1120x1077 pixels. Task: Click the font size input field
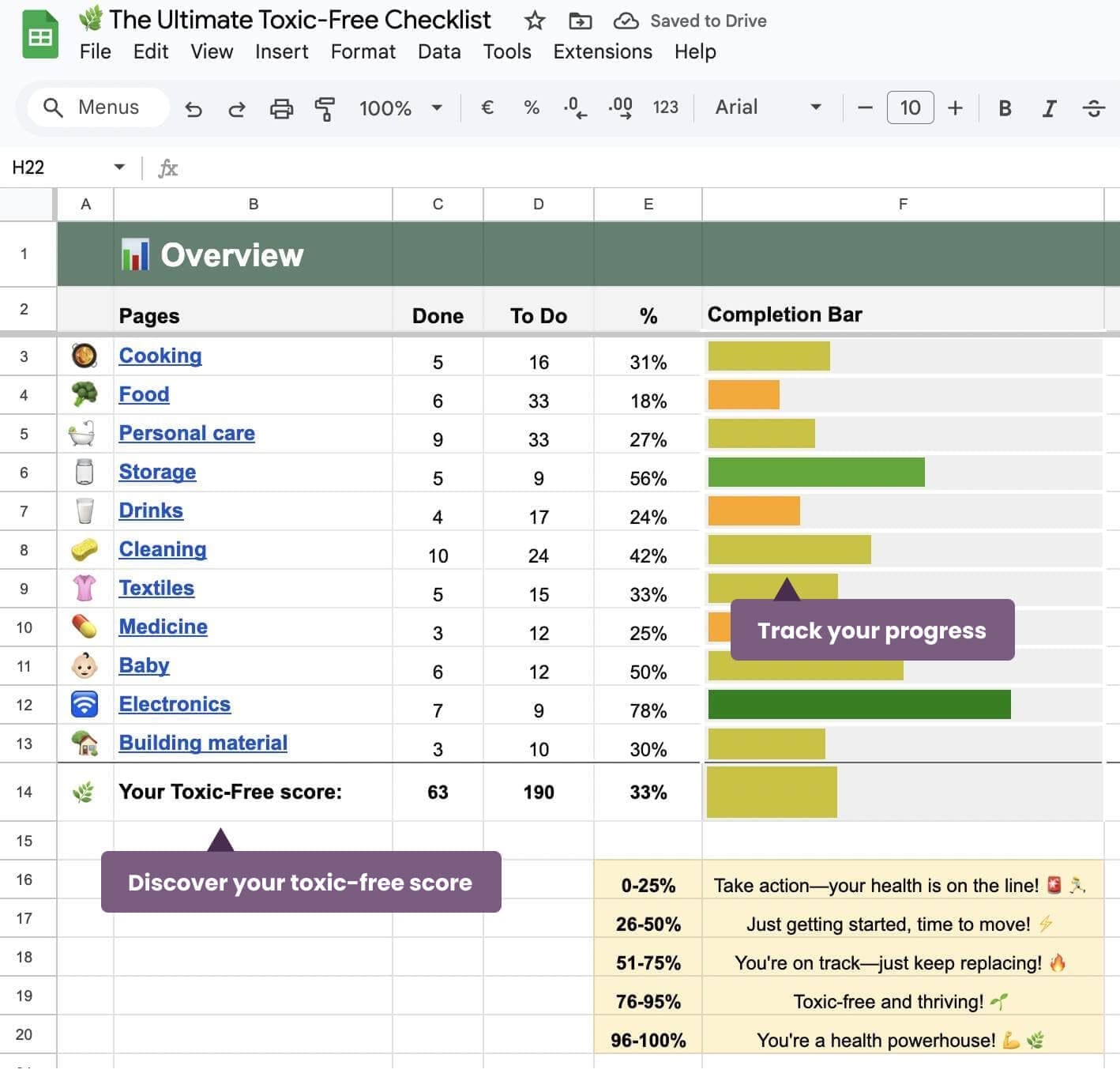pos(910,107)
